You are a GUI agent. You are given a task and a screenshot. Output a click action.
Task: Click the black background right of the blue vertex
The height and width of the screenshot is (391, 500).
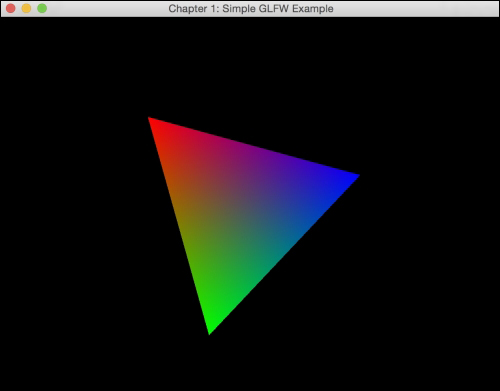[430, 176]
